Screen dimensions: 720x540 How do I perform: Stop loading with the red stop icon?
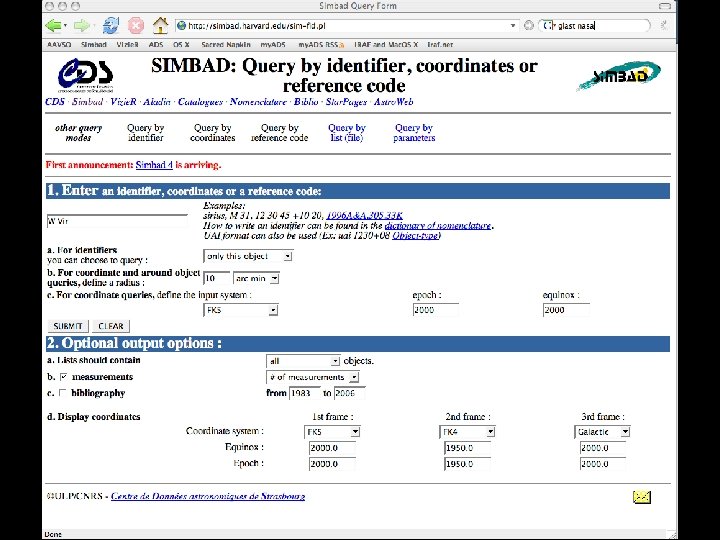coord(135,25)
